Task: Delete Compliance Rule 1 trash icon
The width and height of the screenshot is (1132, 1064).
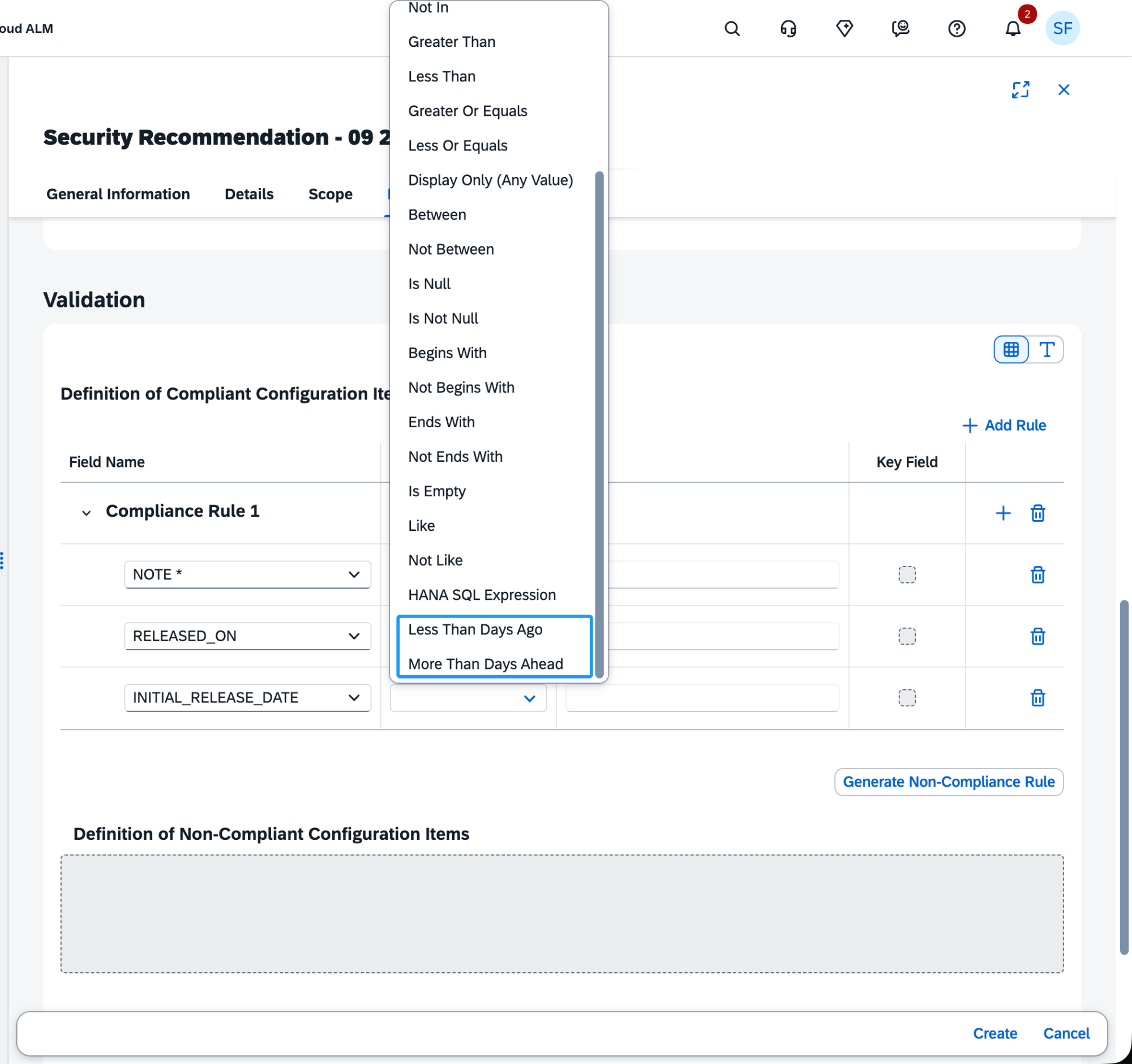Action: click(1037, 513)
